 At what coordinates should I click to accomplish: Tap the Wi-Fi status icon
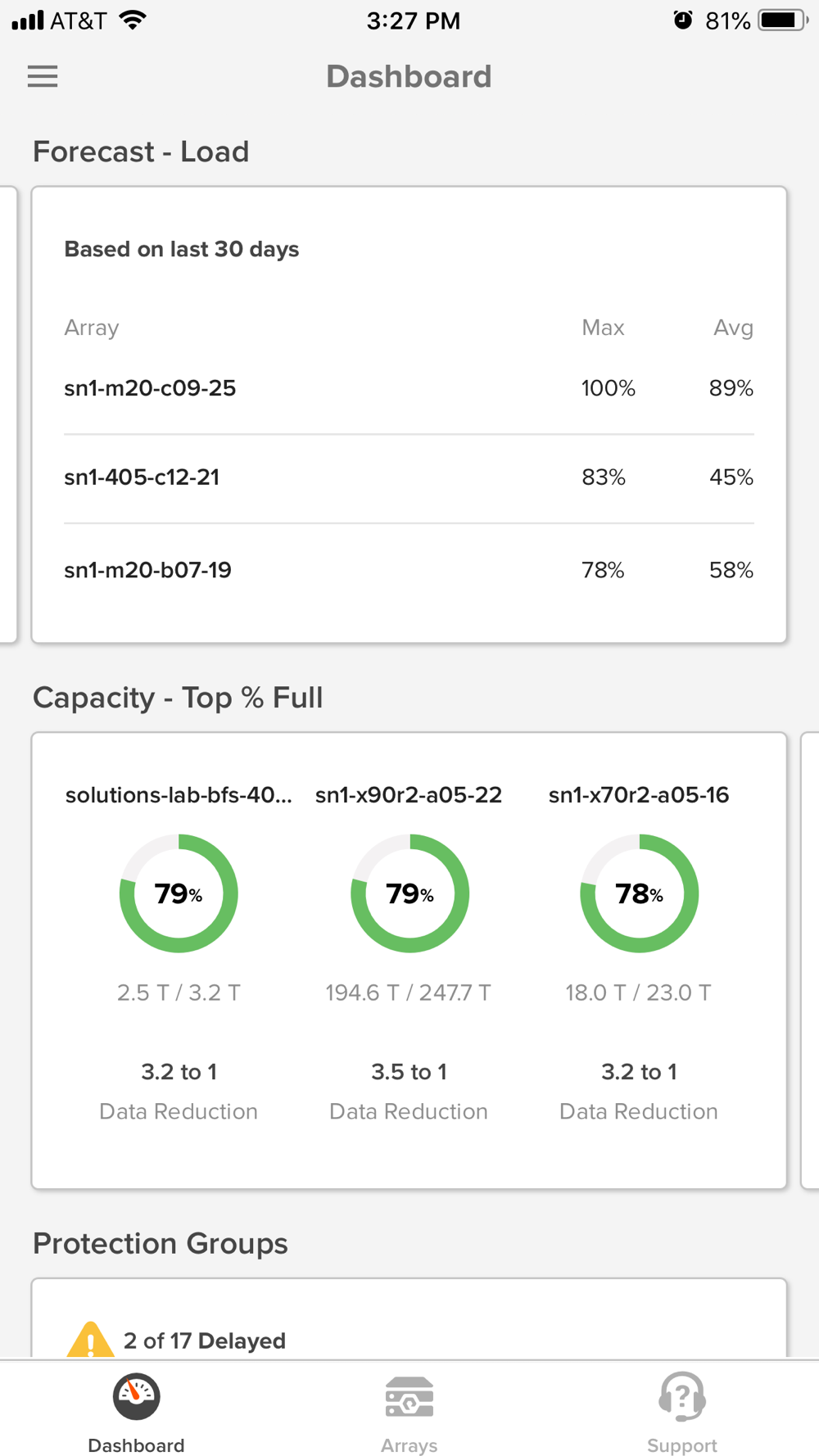(x=132, y=20)
